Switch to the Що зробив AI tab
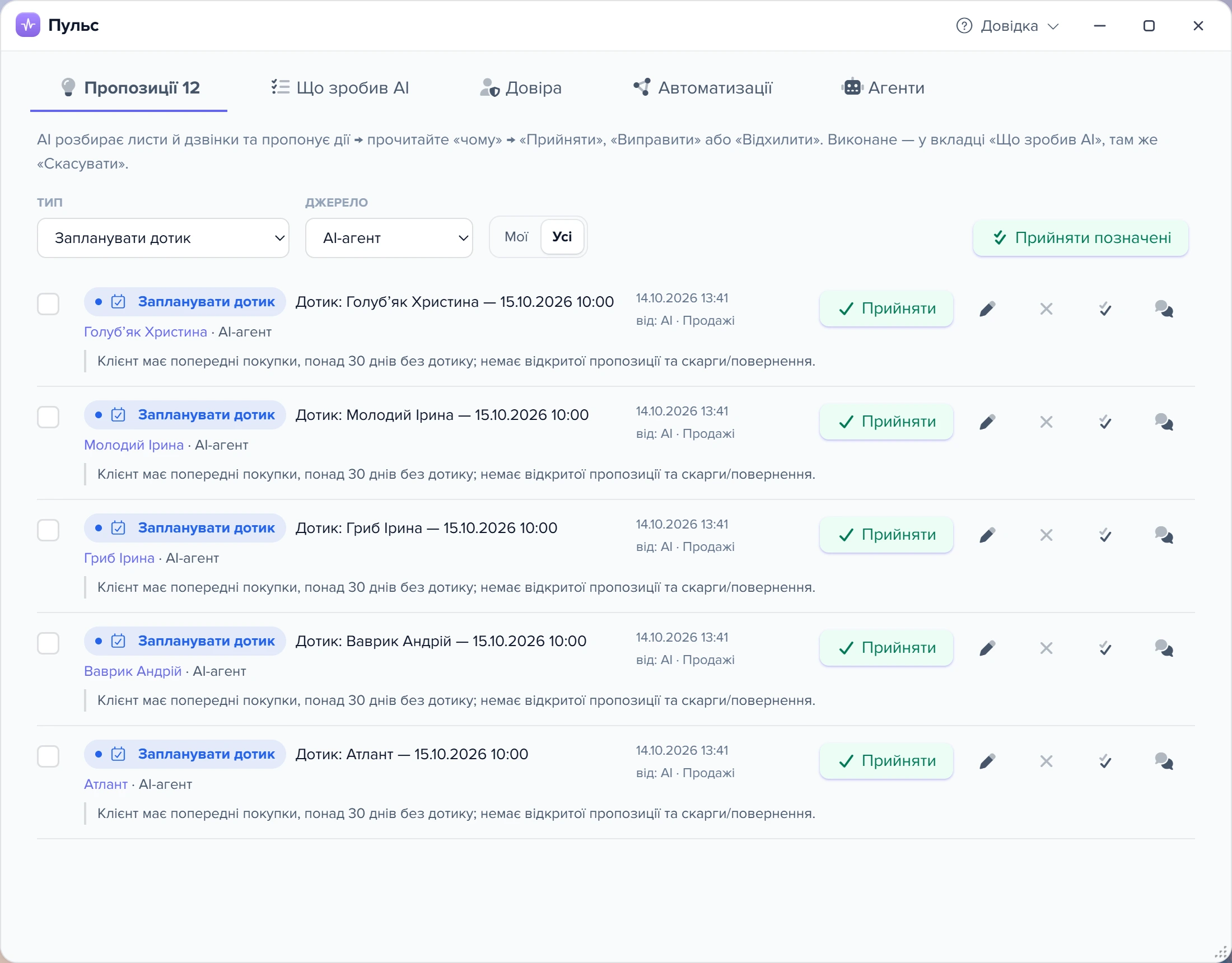 [x=339, y=87]
